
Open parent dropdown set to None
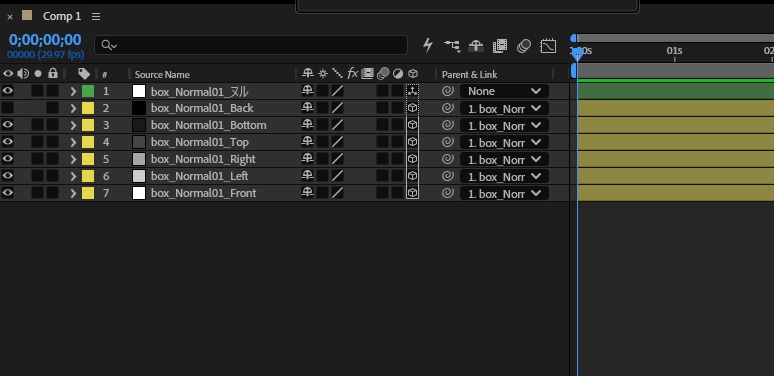pyautogui.click(x=504, y=91)
